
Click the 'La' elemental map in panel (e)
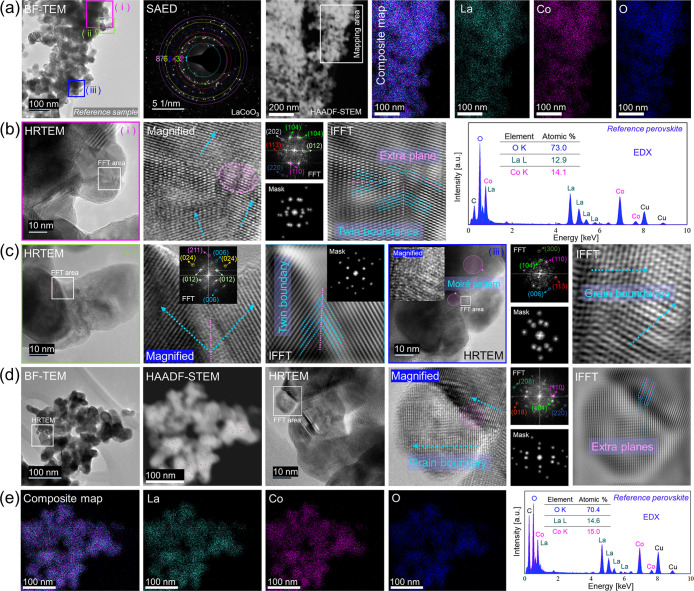203,540
